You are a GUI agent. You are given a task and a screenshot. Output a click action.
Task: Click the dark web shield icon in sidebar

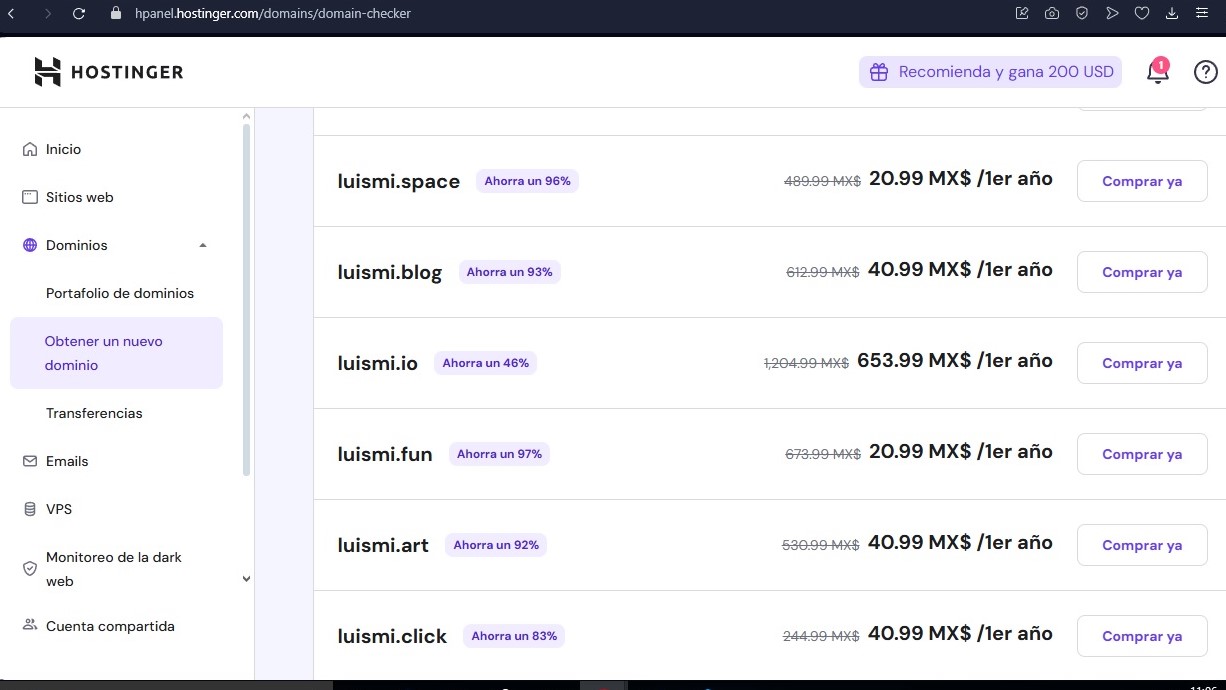tap(30, 569)
